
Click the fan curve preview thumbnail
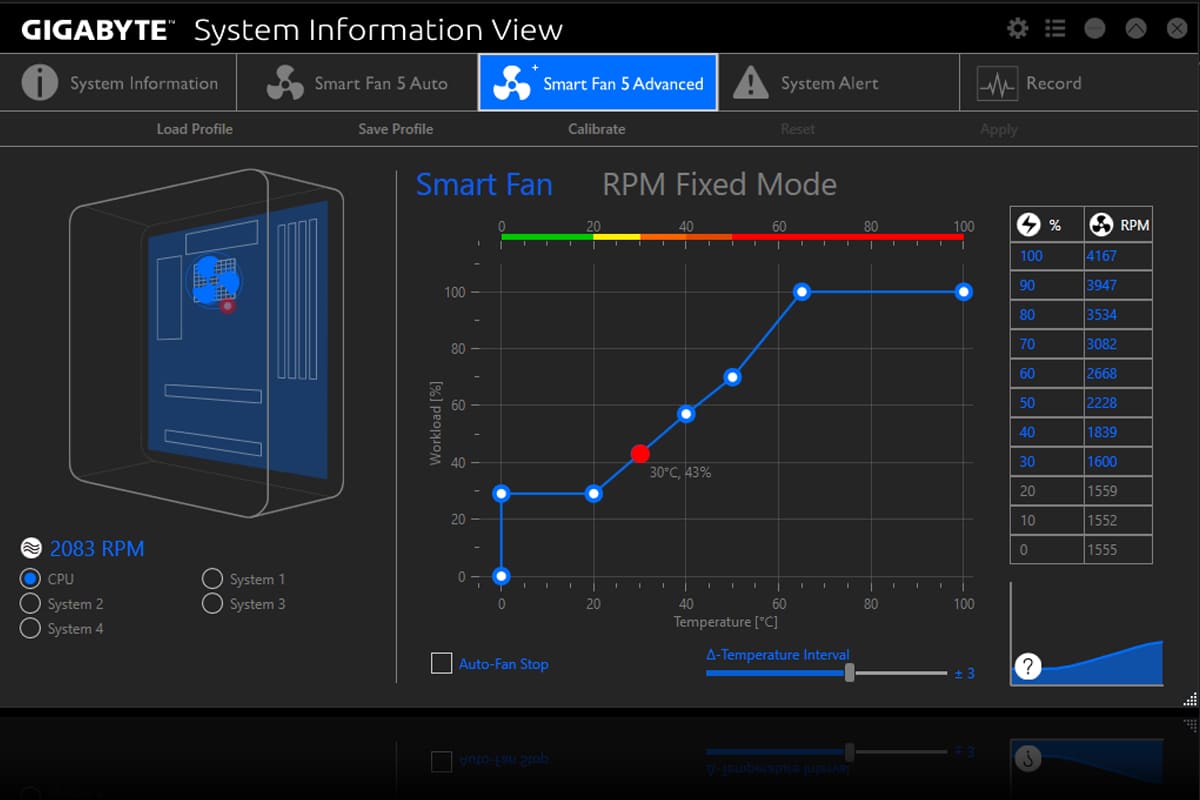tap(1087, 634)
